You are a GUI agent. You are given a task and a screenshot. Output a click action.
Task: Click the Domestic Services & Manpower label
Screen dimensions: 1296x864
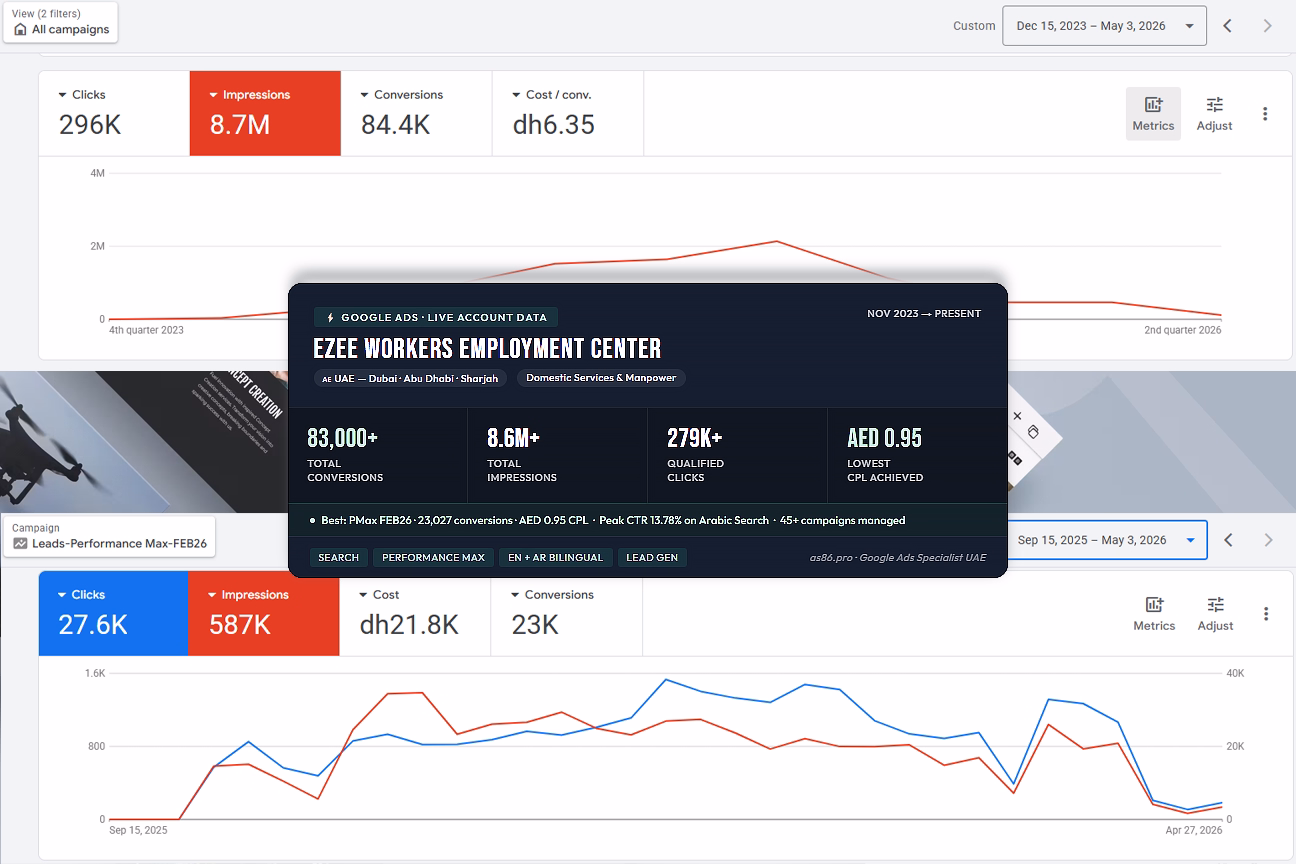[601, 378]
